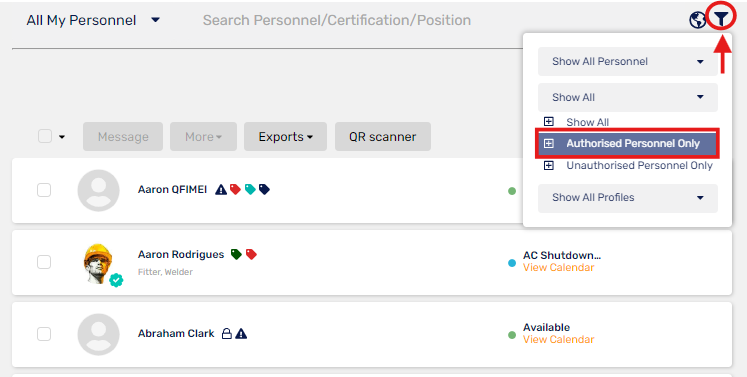Viewport: 747px width, 377px height.
Task: Open the filter funnel icon
Action: point(721,19)
